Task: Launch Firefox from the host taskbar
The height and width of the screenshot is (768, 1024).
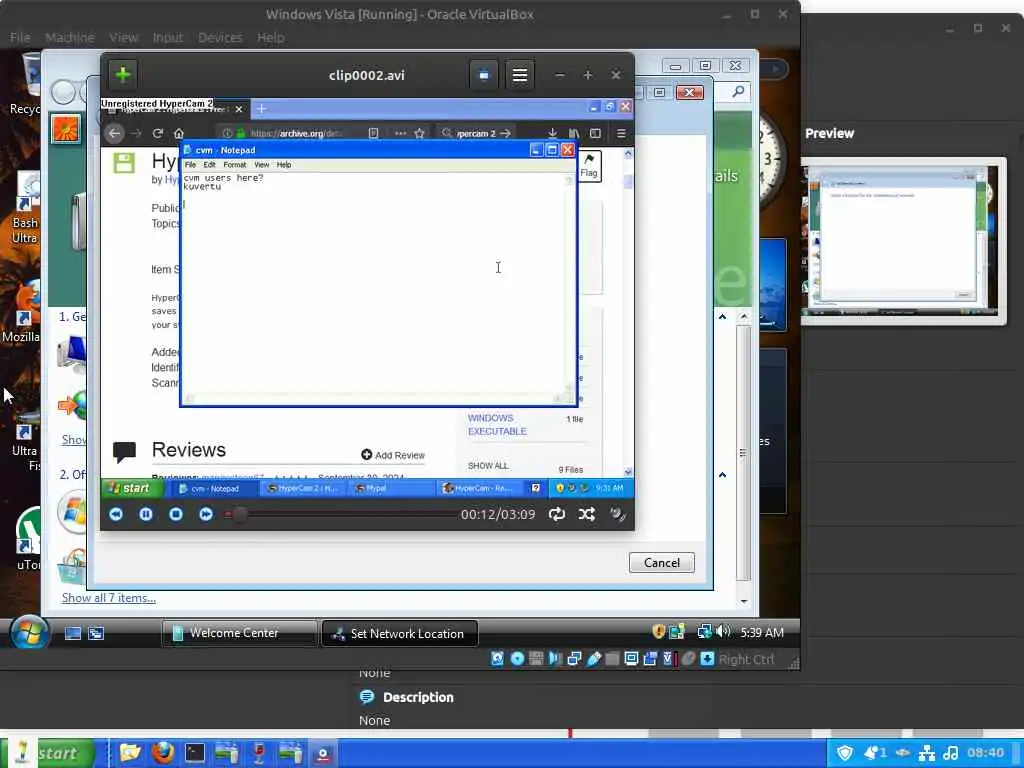Action: click(x=163, y=753)
